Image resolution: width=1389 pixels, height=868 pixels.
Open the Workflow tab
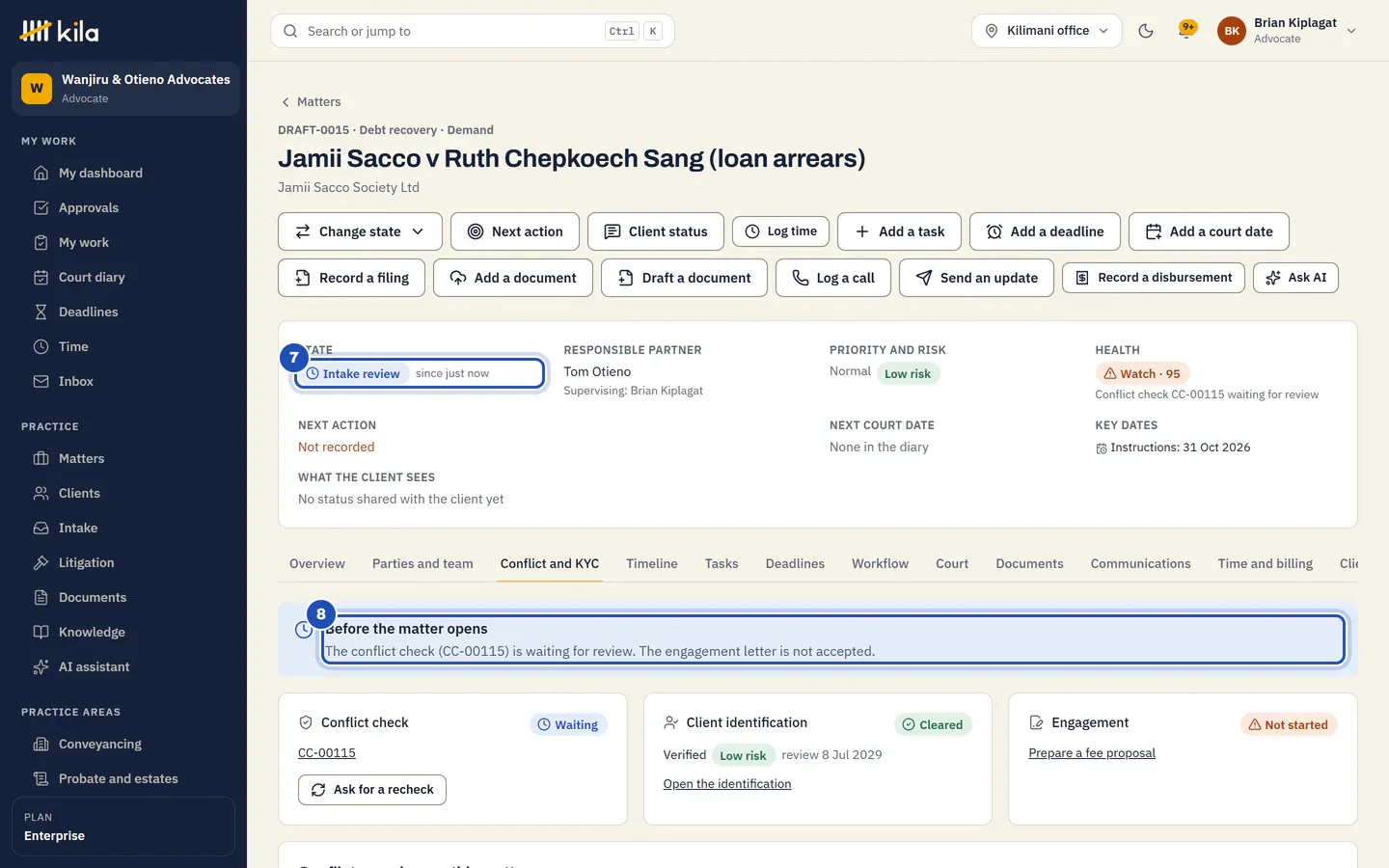click(x=880, y=563)
